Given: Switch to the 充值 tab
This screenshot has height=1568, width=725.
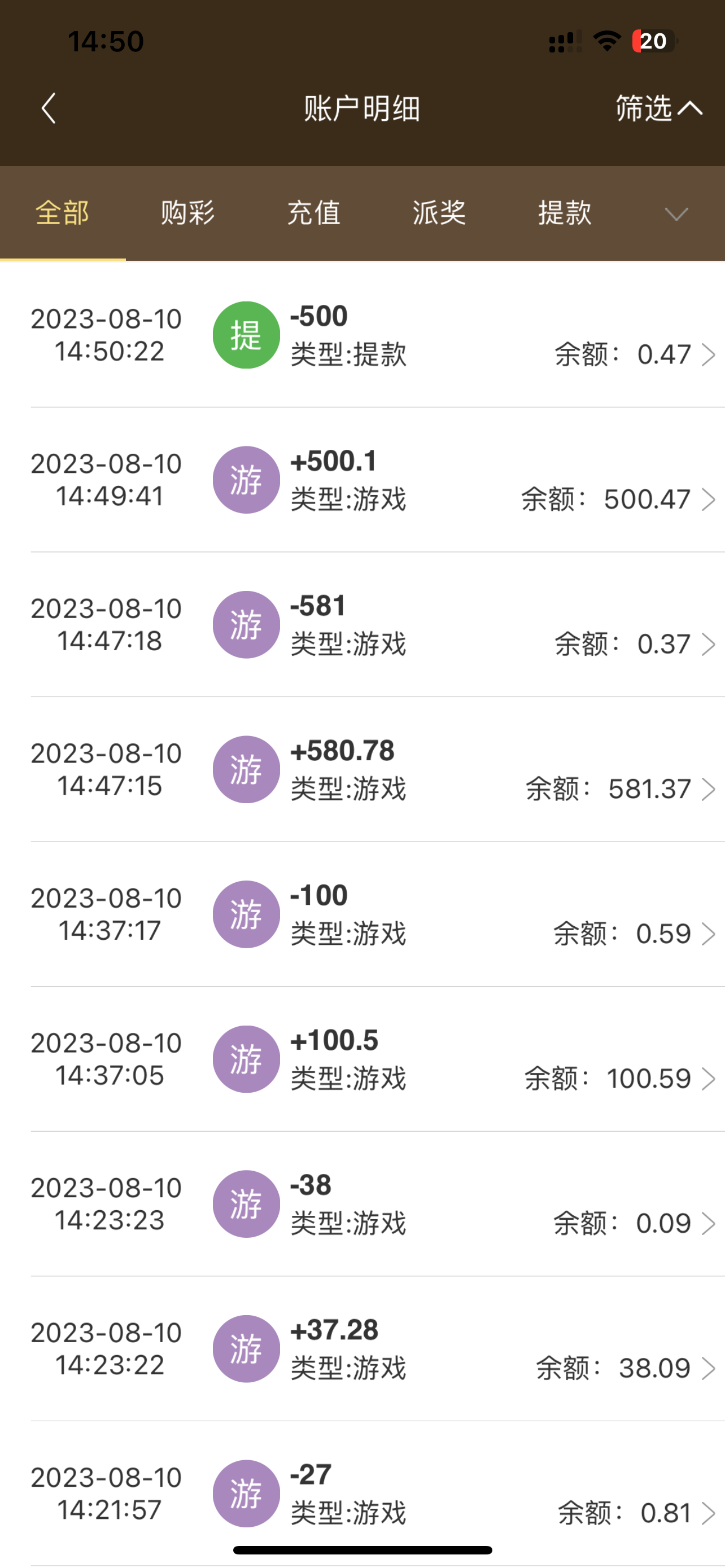Looking at the screenshot, I should tap(313, 213).
